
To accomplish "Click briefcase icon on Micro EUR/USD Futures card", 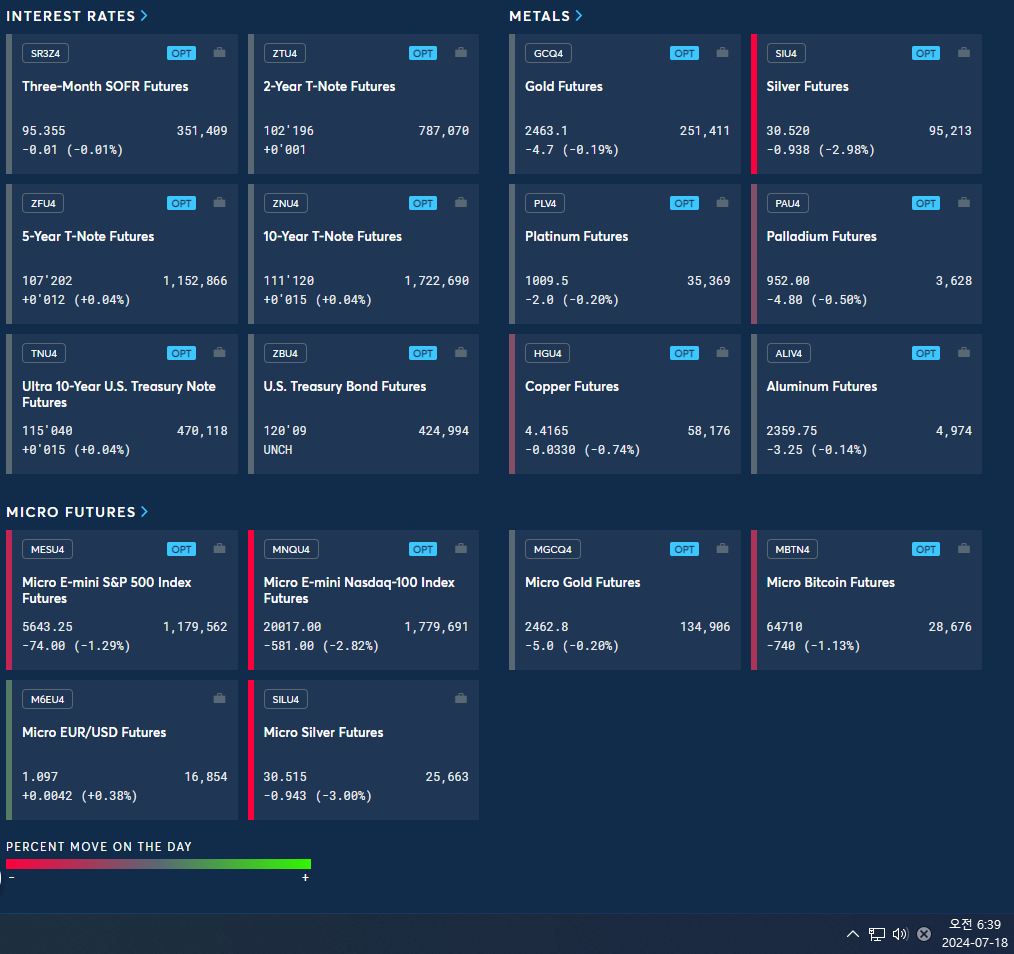I will pos(219,699).
